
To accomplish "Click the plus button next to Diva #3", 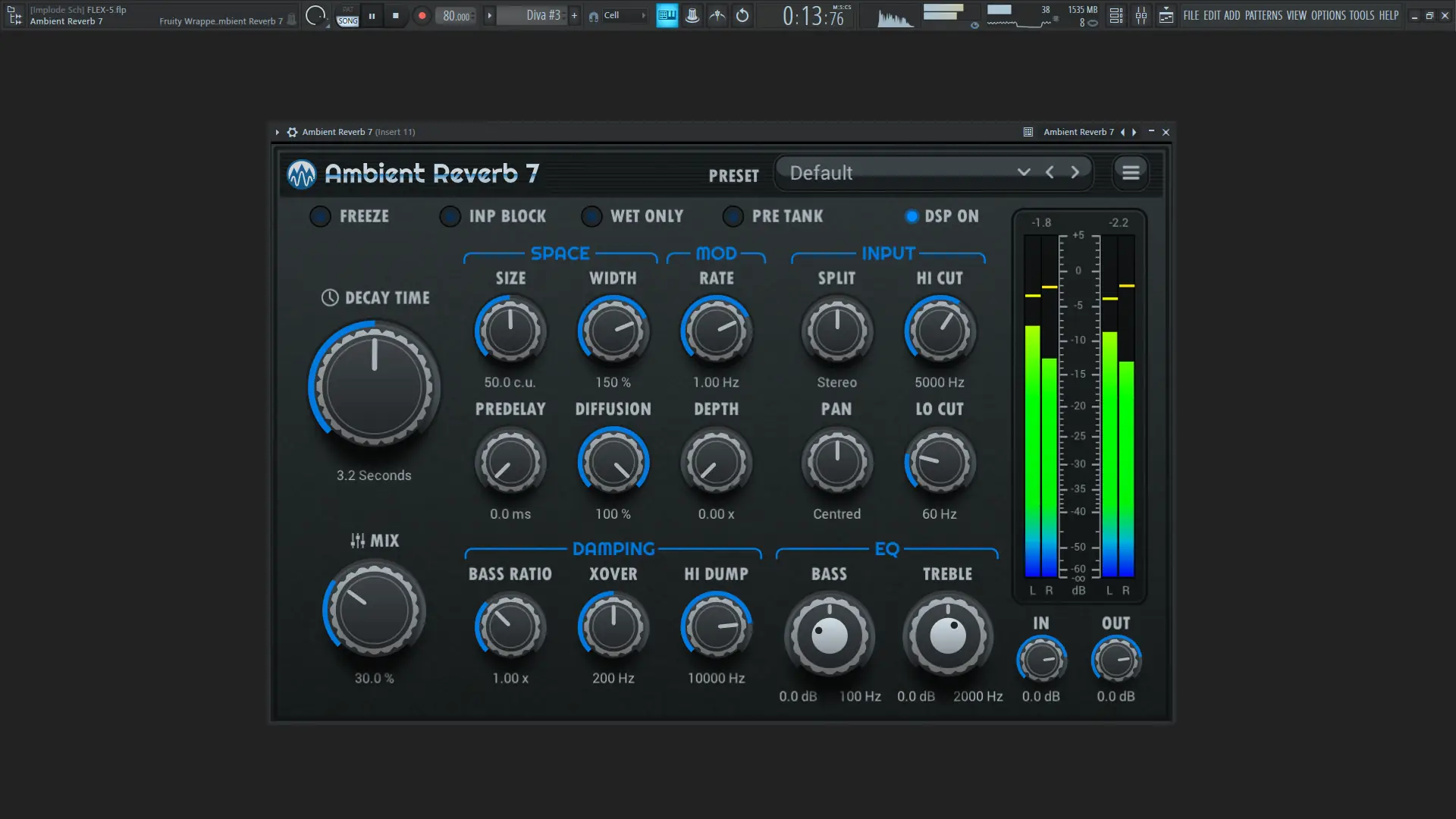I will (x=574, y=14).
